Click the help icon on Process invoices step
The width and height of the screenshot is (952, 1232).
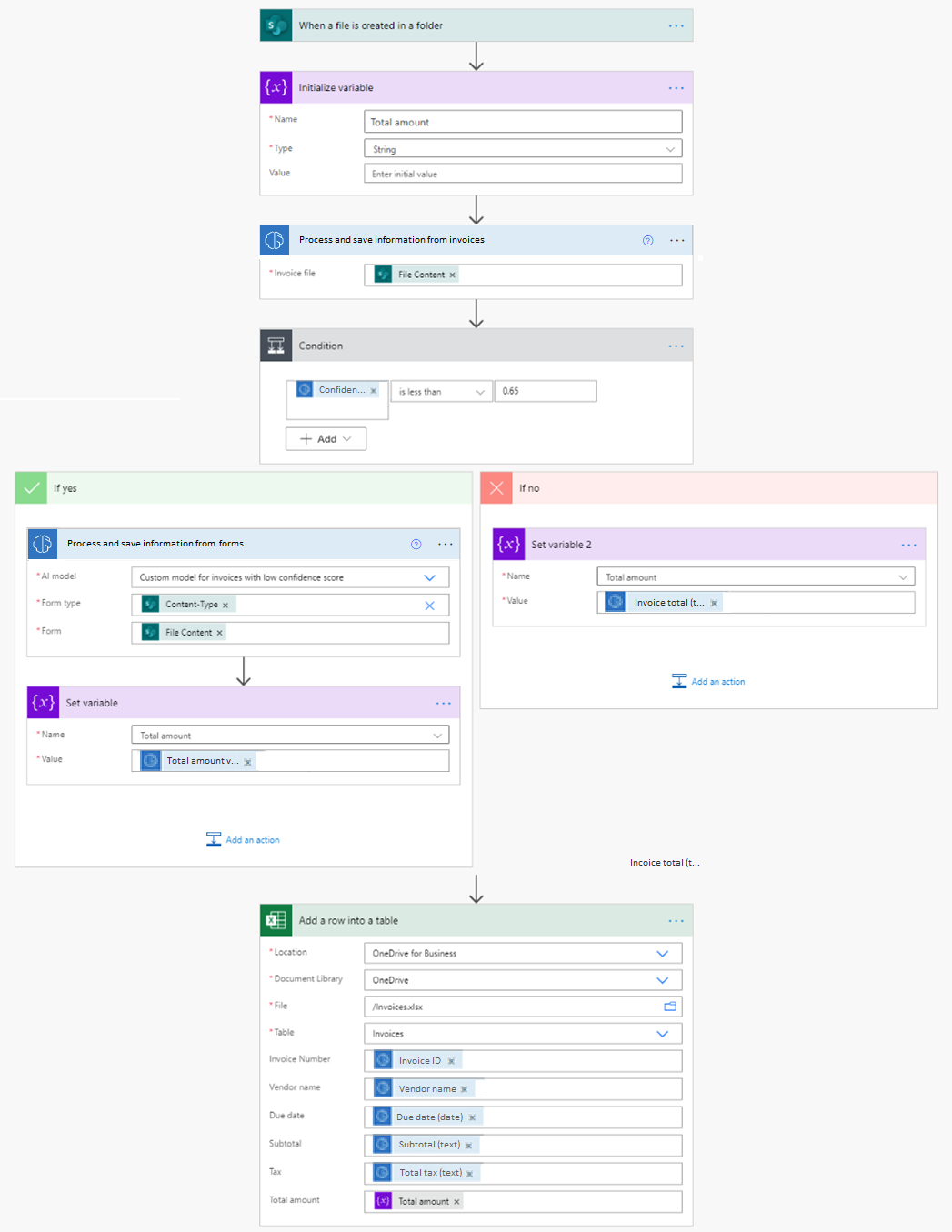(x=647, y=239)
